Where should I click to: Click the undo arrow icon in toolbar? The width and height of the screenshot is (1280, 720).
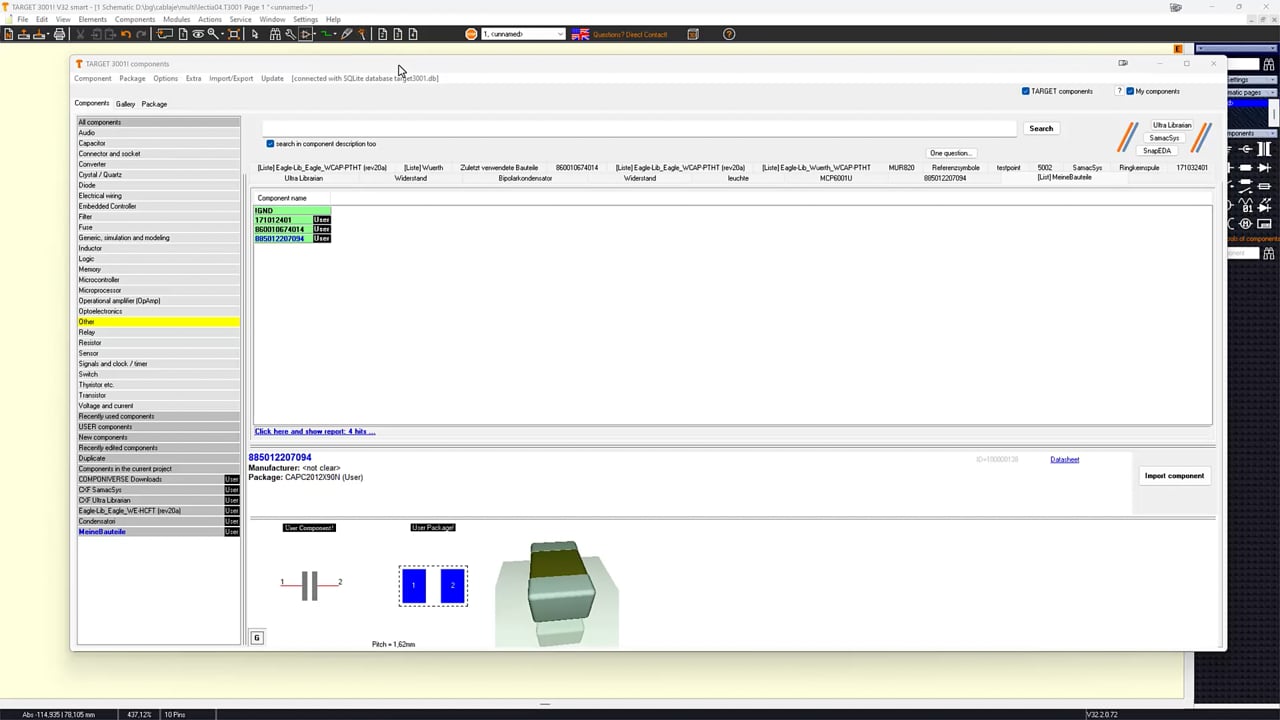[x=126, y=34]
